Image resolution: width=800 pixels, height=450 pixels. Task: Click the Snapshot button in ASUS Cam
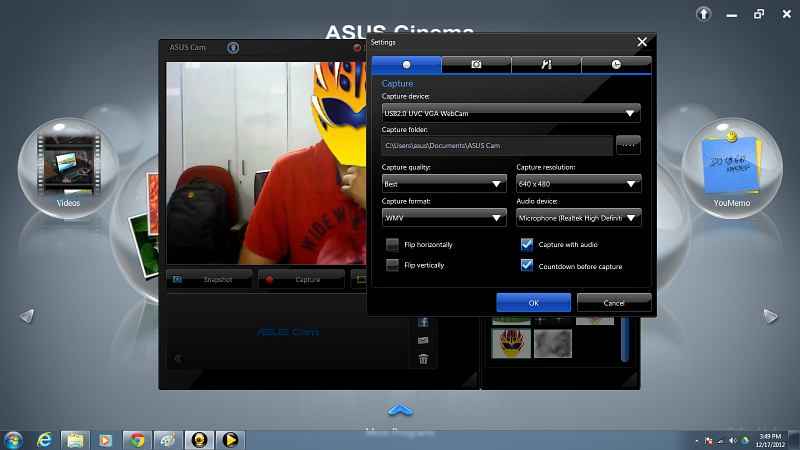point(209,280)
